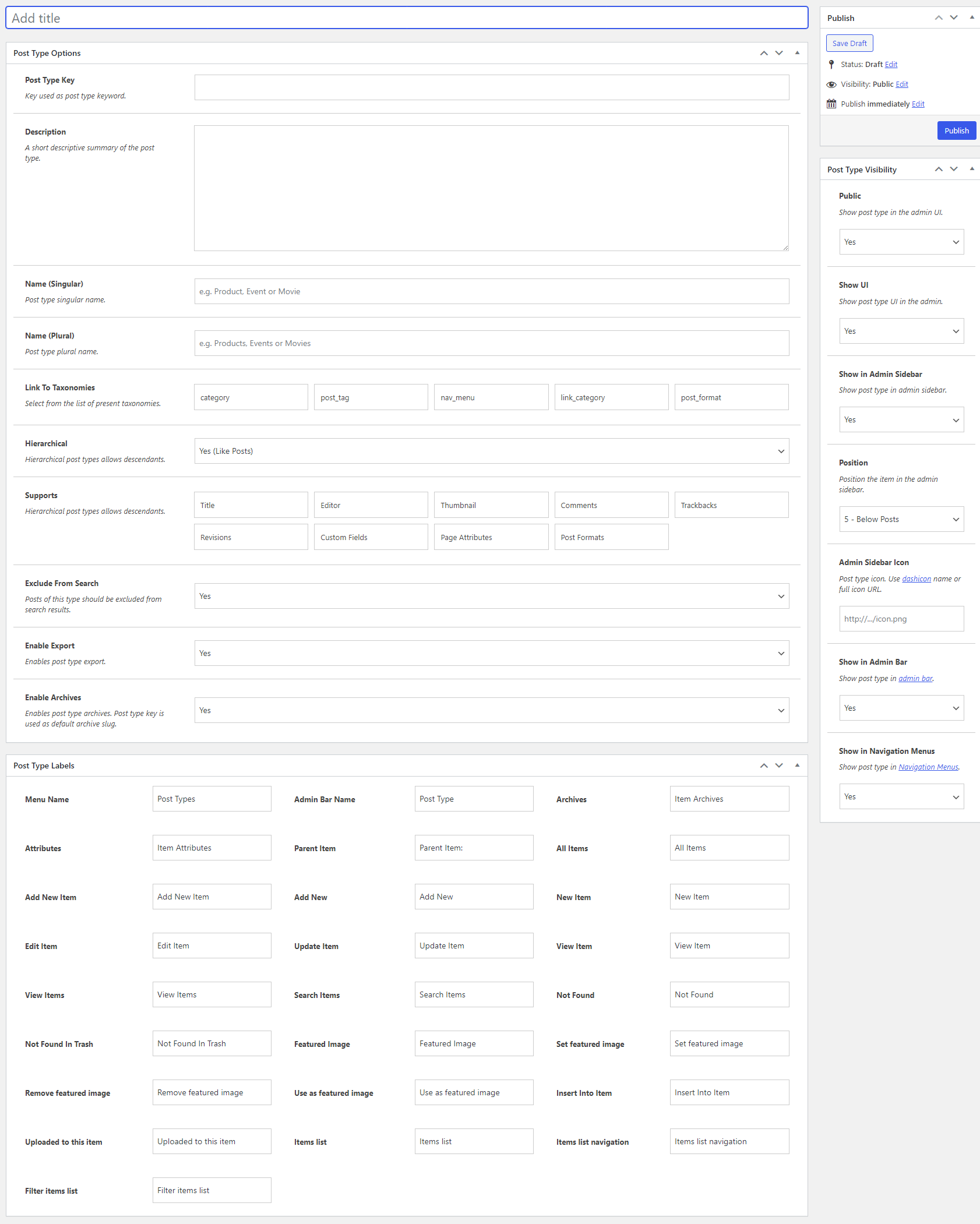The width and height of the screenshot is (980, 1224).
Task: Open the Show in Admin Sidebar dropdown
Action: tap(901, 419)
